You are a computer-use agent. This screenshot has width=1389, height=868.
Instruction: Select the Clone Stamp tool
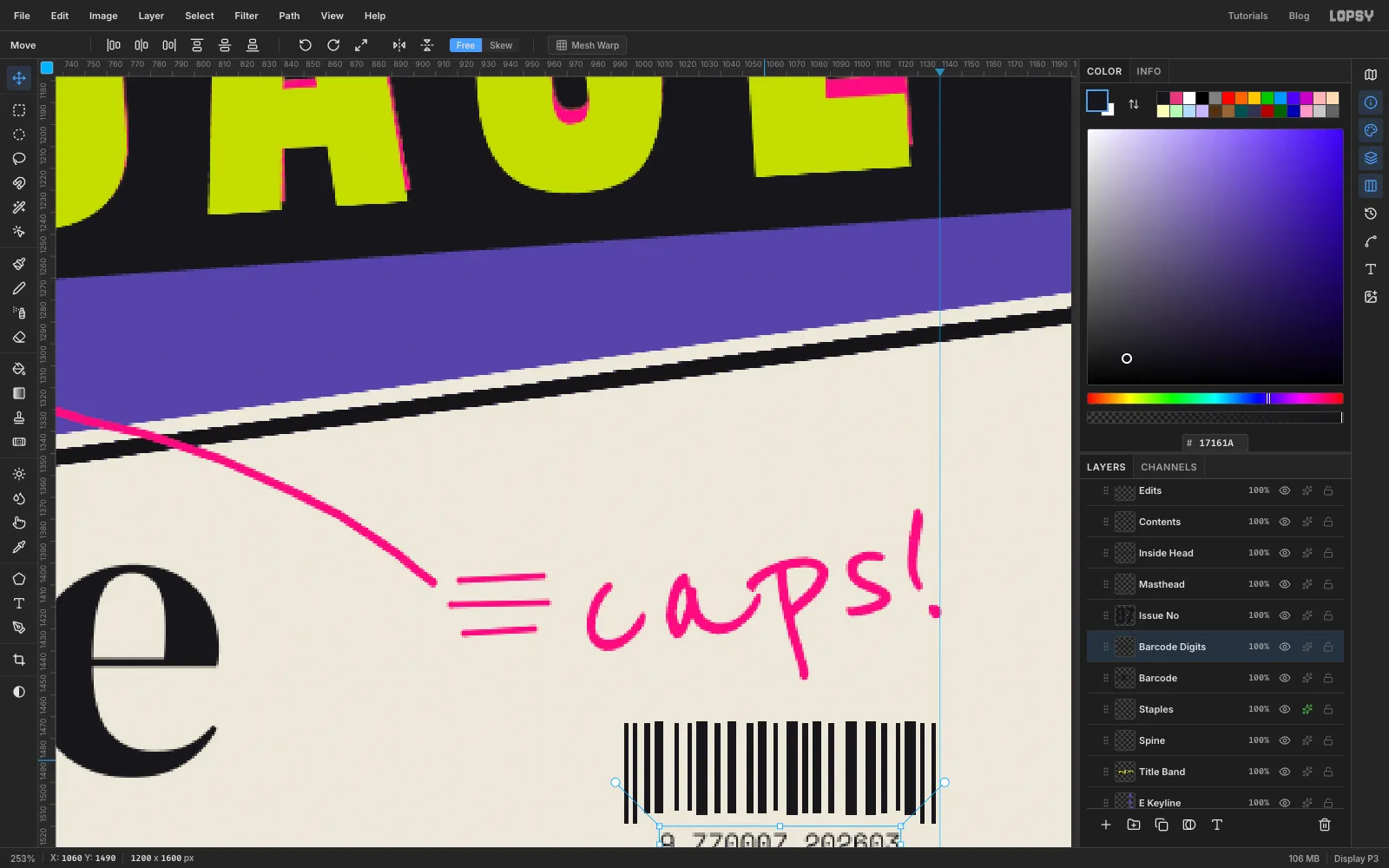(x=19, y=418)
